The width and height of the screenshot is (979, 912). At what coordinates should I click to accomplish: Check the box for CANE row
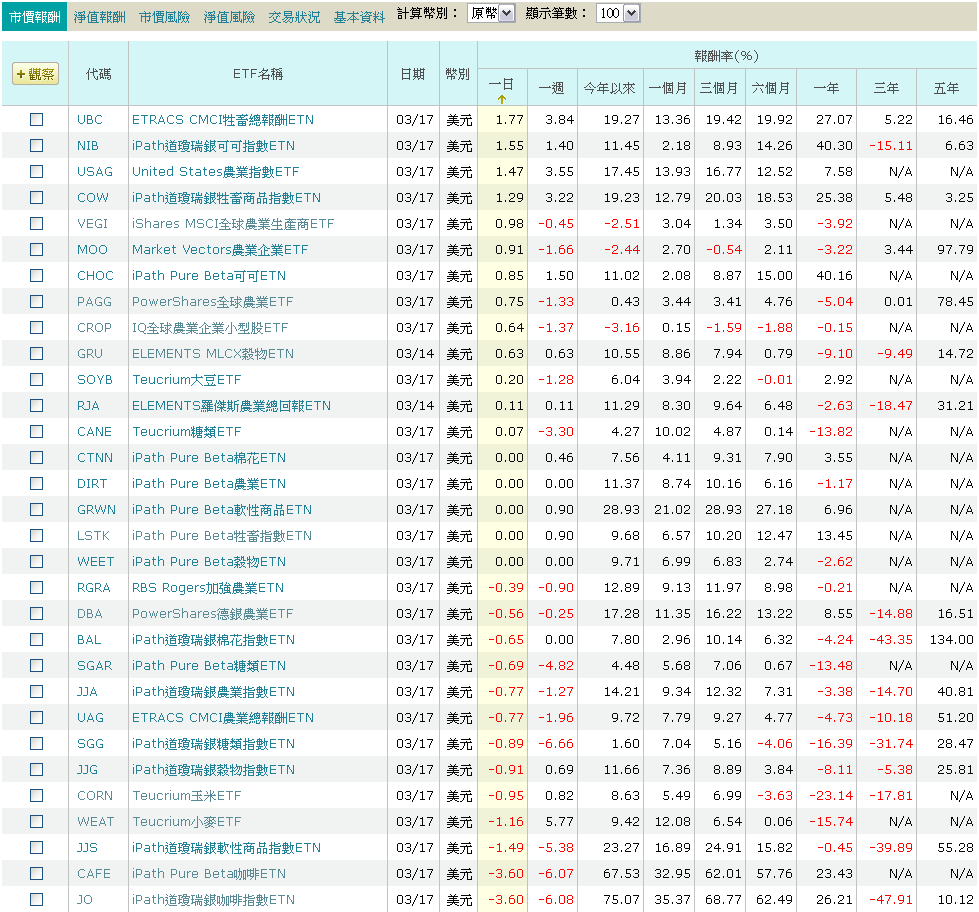[36, 431]
